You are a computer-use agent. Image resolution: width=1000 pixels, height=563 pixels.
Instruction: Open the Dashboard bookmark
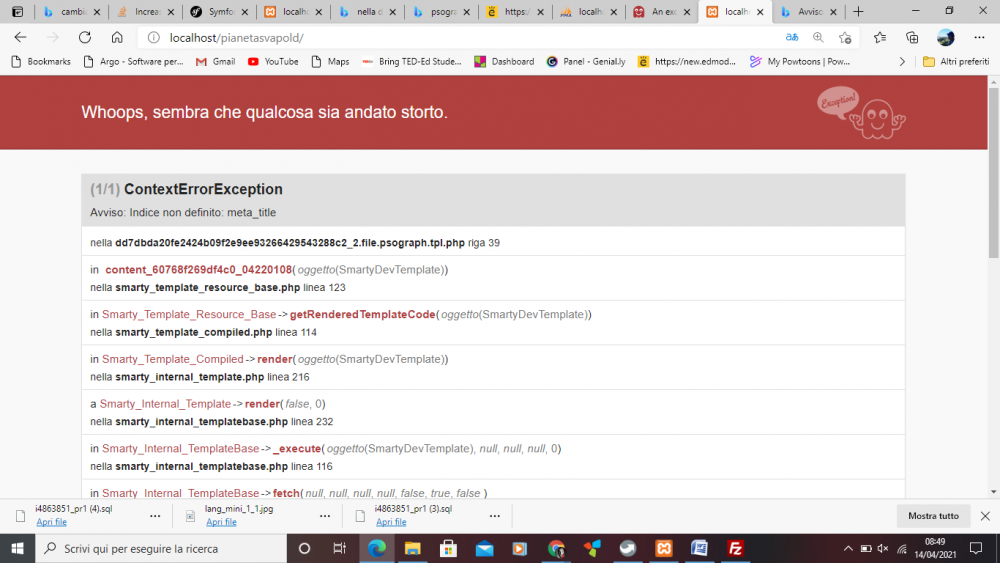(x=504, y=62)
